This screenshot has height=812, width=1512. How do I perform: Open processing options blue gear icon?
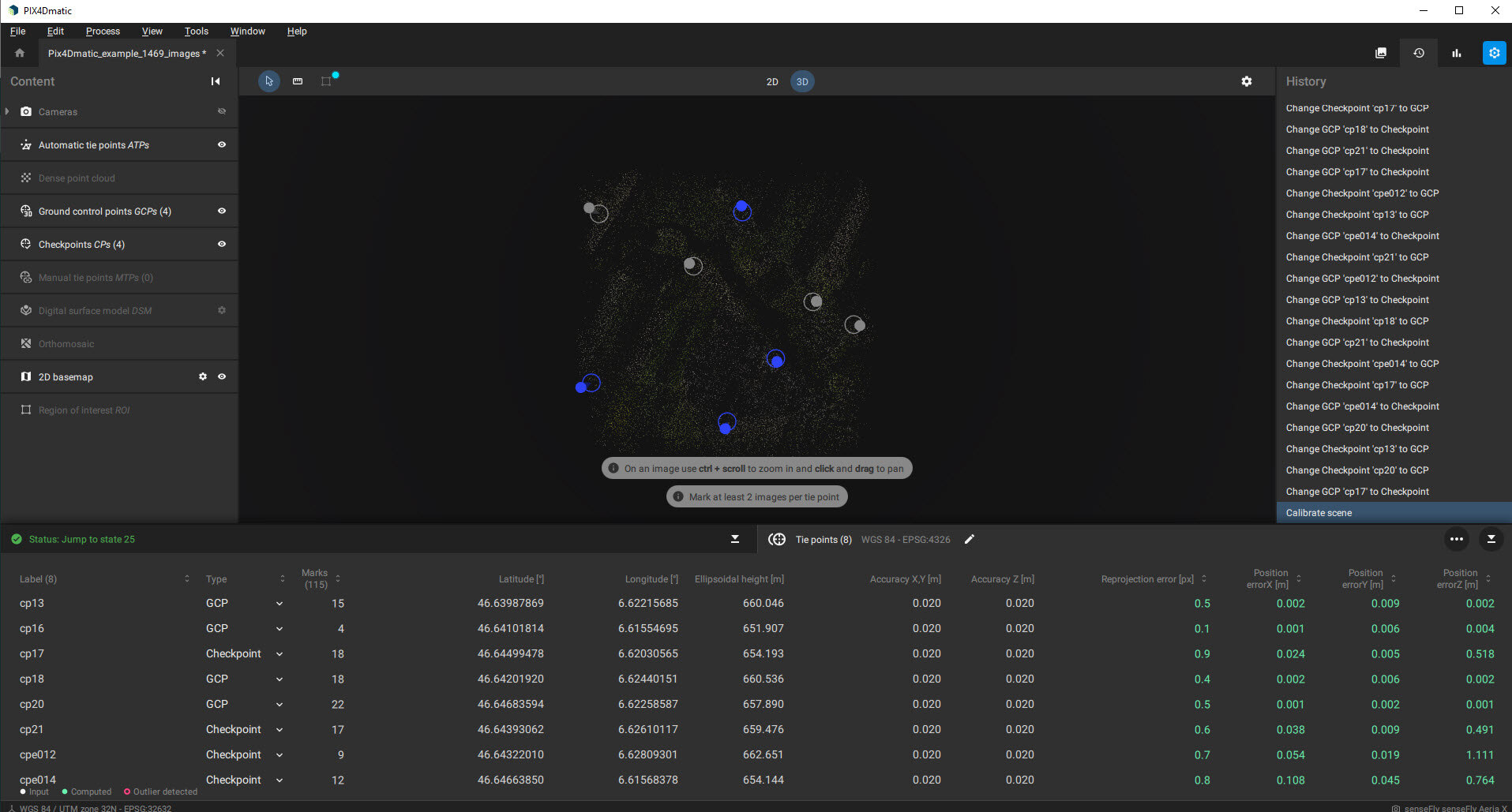(1494, 53)
